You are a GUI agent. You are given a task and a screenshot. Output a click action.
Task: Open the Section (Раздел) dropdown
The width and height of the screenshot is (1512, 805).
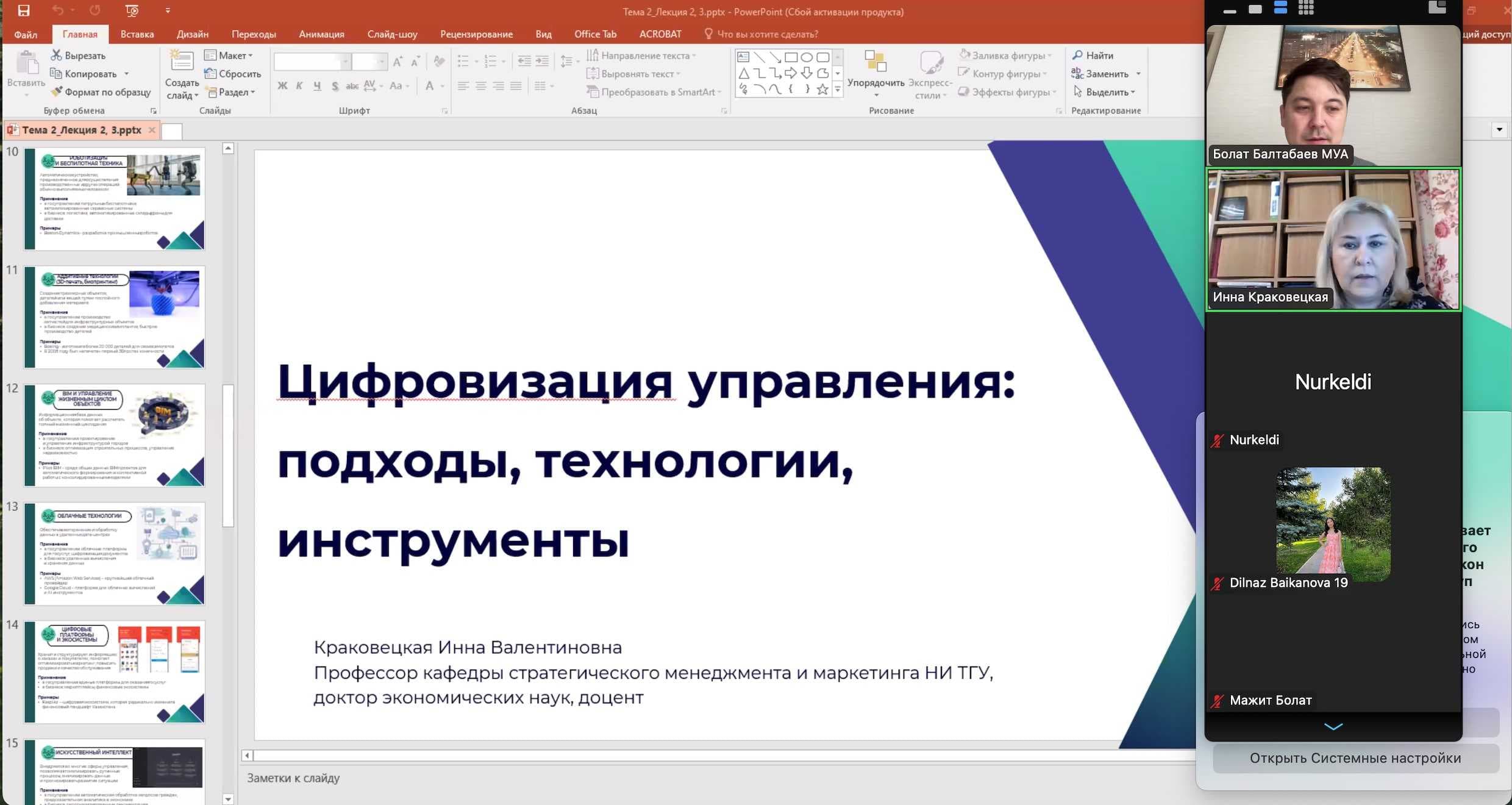230,92
